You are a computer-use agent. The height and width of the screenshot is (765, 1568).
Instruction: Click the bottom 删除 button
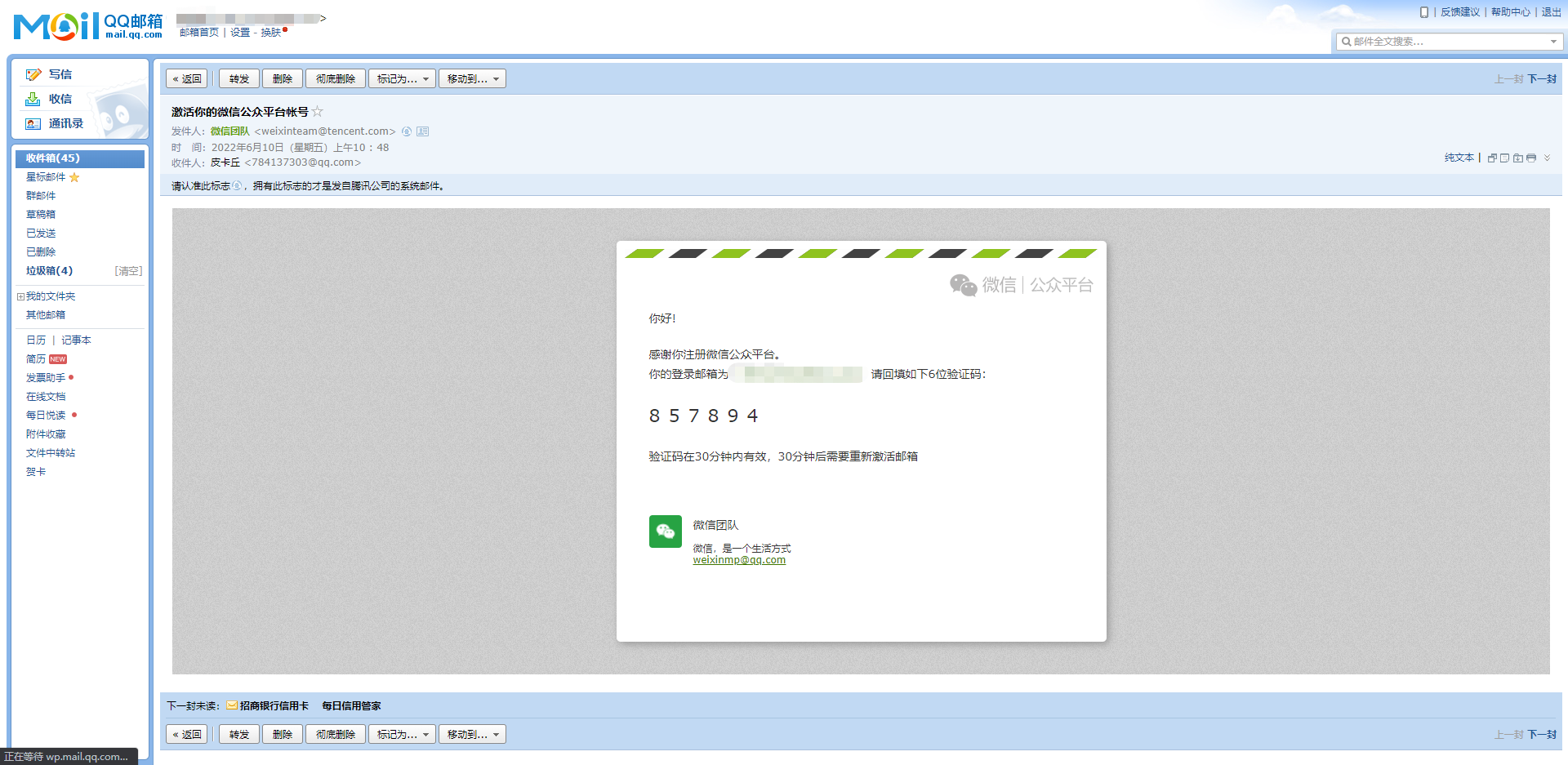click(x=283, y=734)
